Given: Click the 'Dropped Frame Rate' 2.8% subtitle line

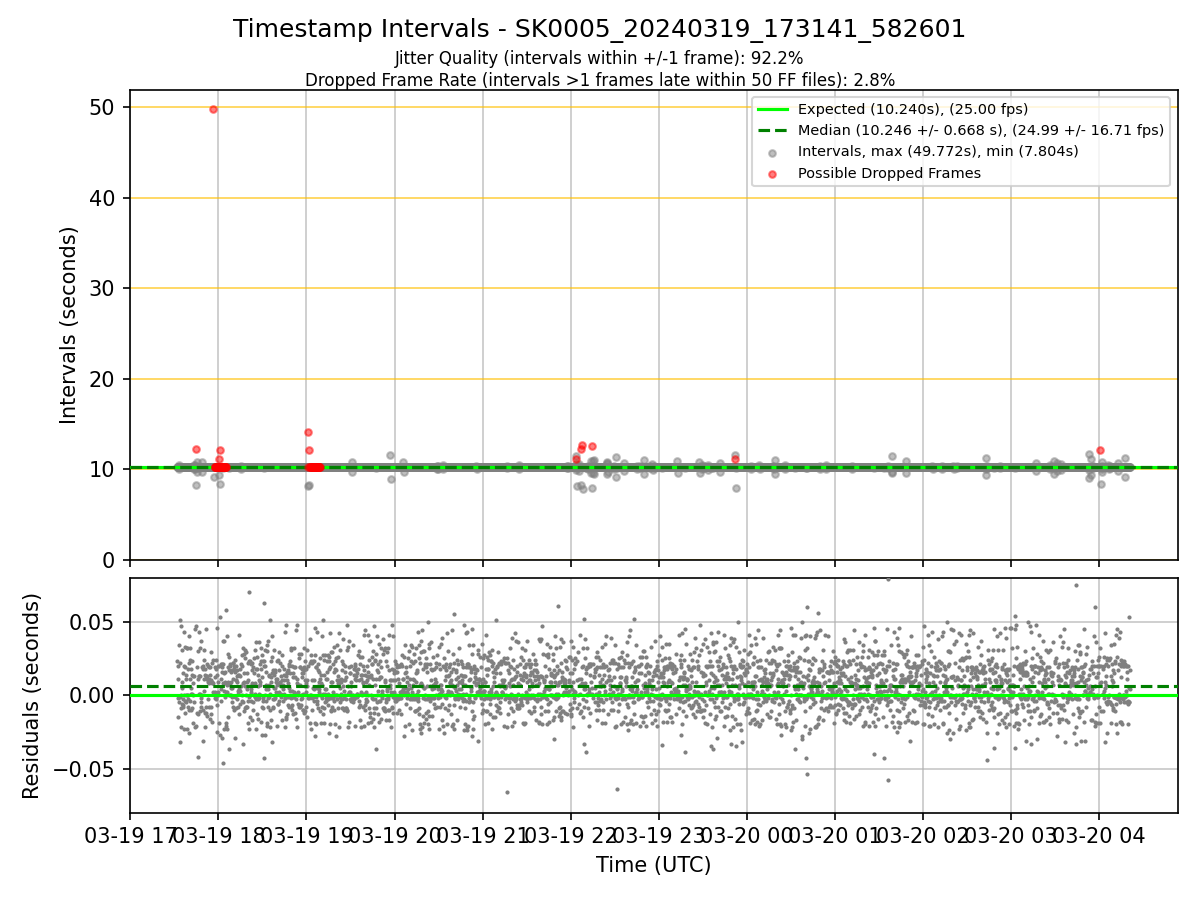Looking at the screenshot, I should point(599,80).
